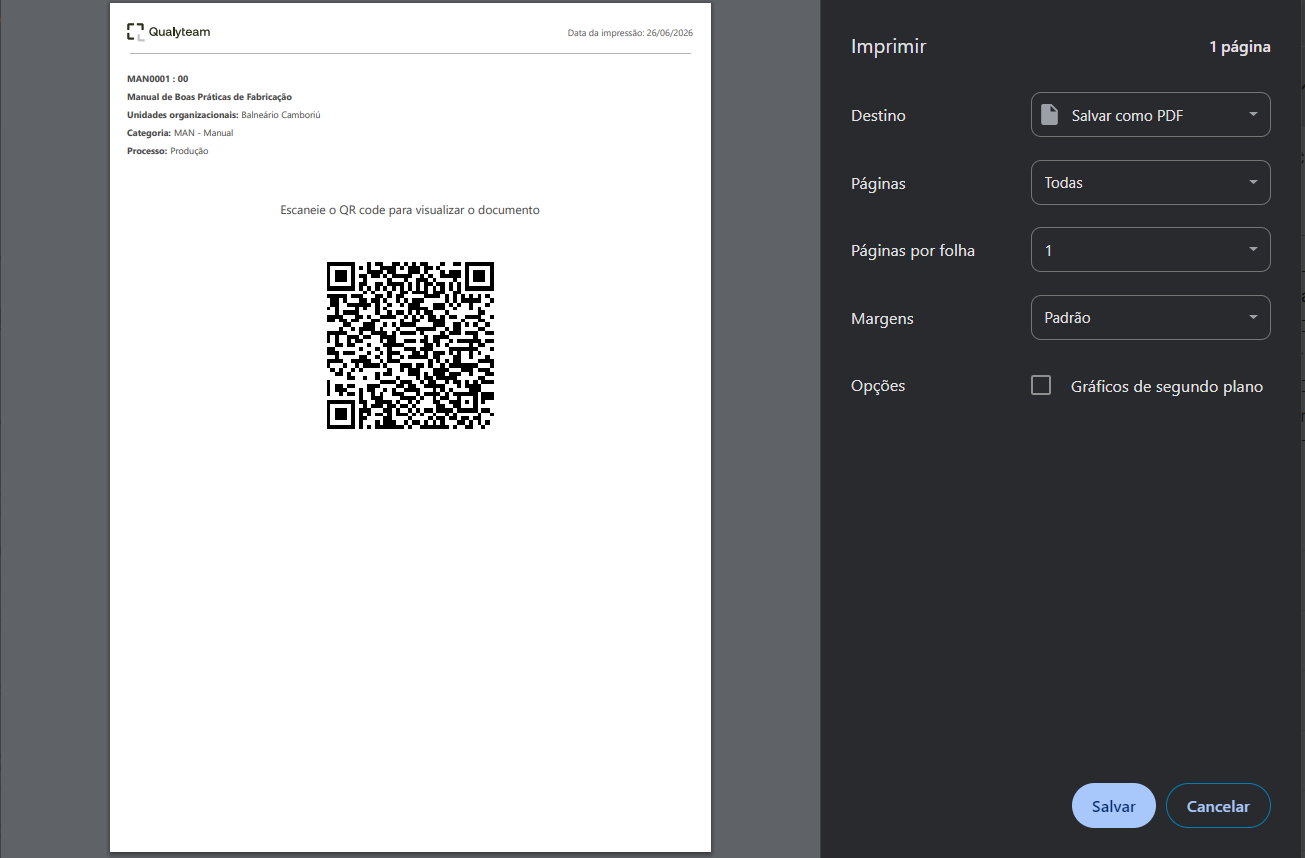
Task: Click the PDF file icon in Destino field
Action: point(1049,115)
